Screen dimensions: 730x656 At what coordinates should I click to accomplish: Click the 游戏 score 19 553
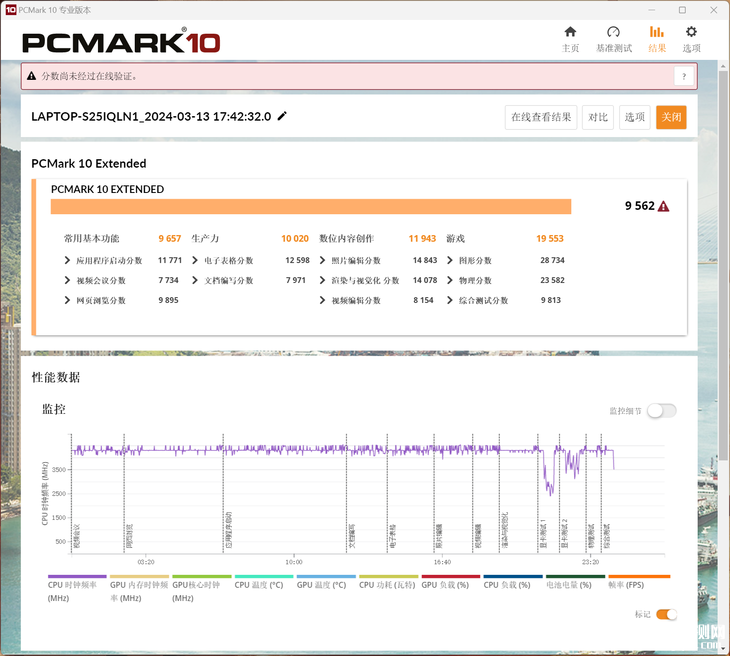(550, 238)
